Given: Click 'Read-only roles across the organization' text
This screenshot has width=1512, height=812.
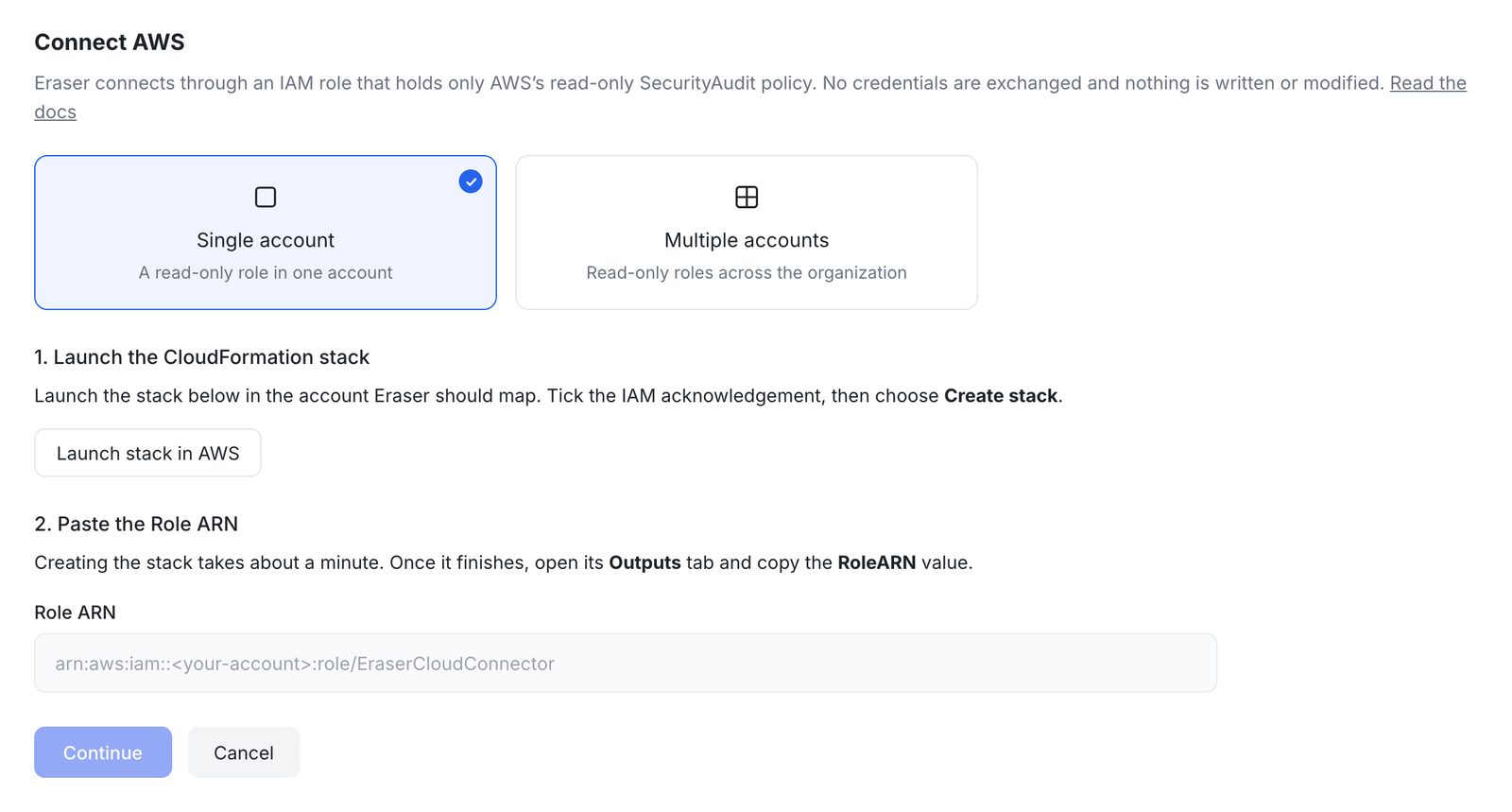Looking at the screenshot, I should [747, 272].
